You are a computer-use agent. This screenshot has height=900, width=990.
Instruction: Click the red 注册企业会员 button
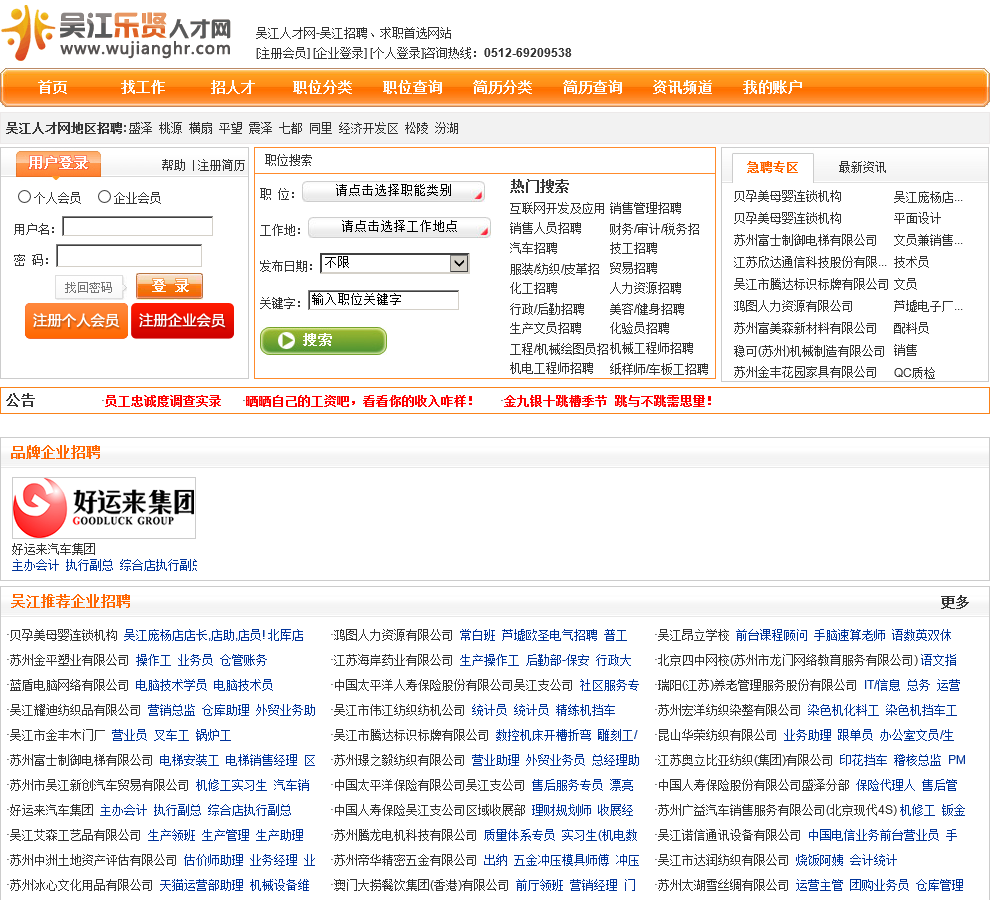click(x=182, y=321)
